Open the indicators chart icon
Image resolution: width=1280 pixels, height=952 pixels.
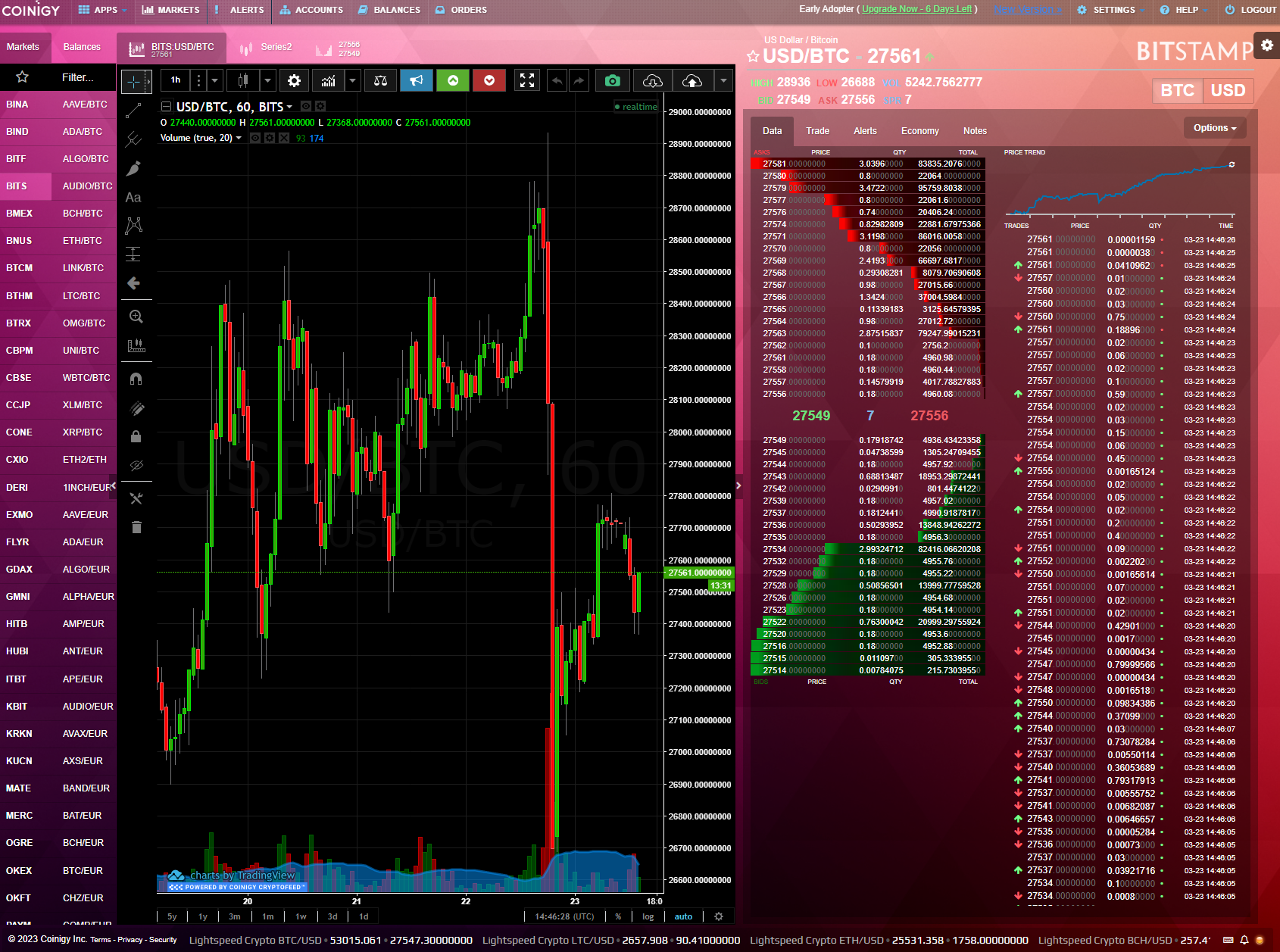click(x=328, y=80)
